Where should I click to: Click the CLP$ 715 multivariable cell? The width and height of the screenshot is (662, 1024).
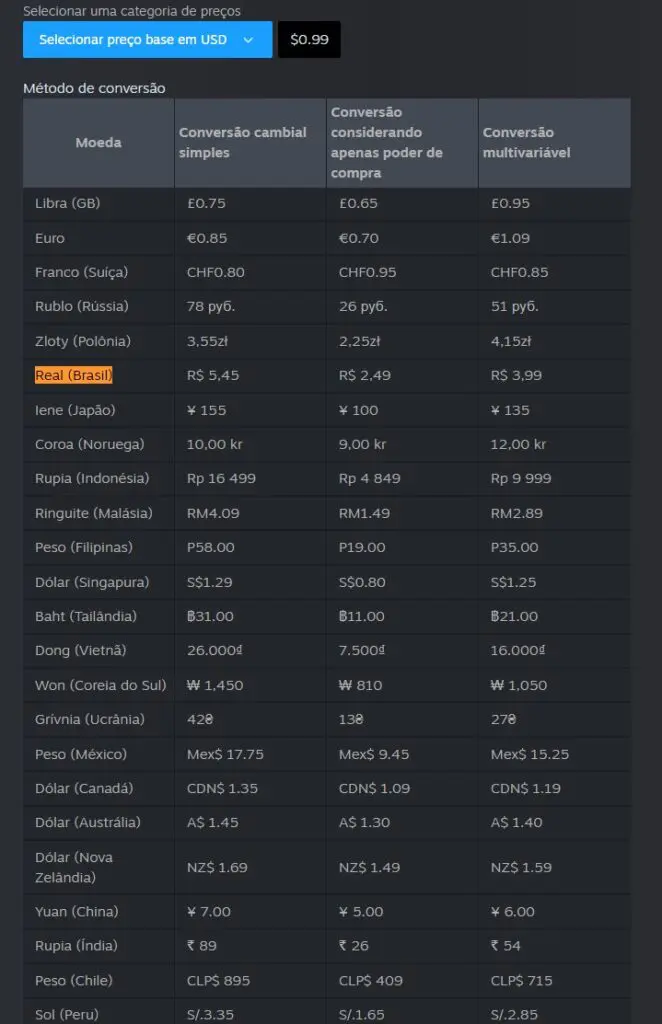pyautogui.click(x=521, y=981)
